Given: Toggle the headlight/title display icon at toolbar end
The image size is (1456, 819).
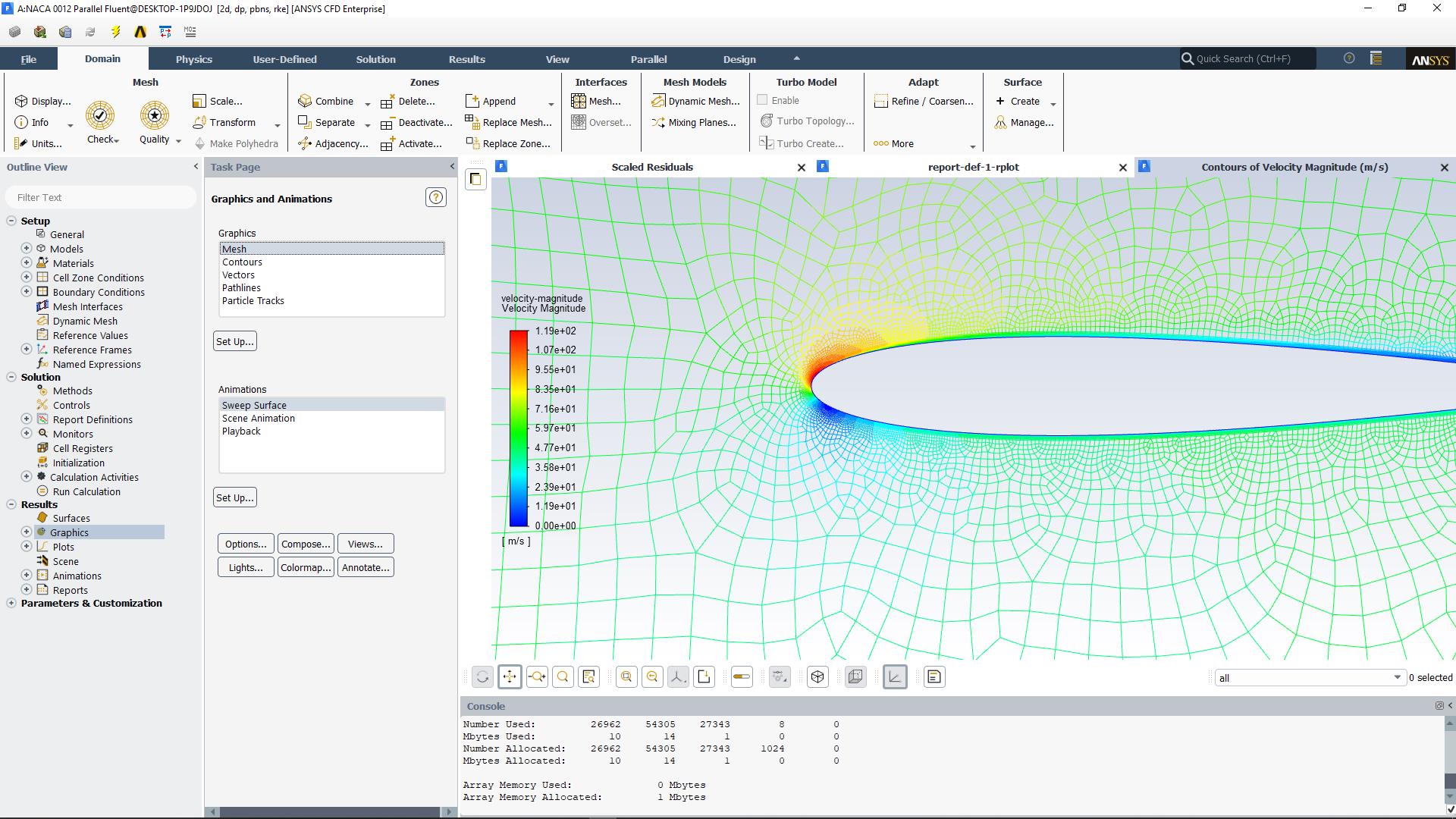Looking at the screenshot, I should coord(934,677).
